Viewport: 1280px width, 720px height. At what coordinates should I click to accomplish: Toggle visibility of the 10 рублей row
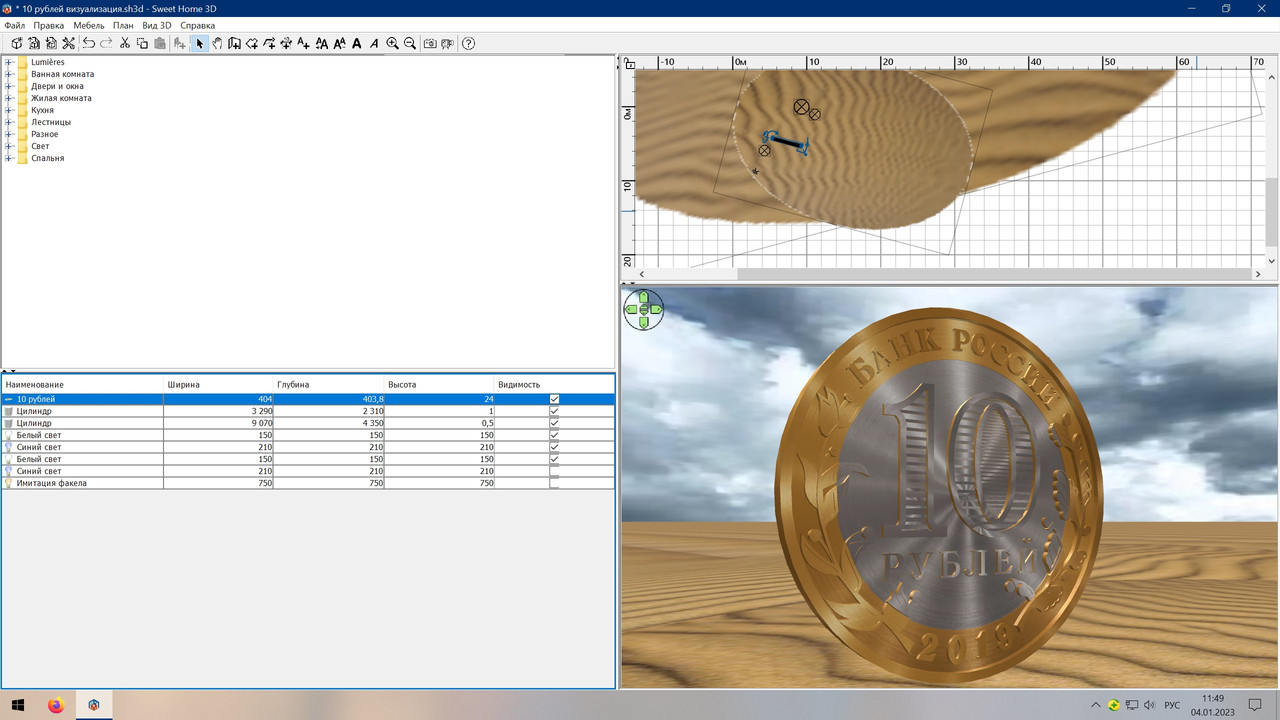(x=555, y=399)
